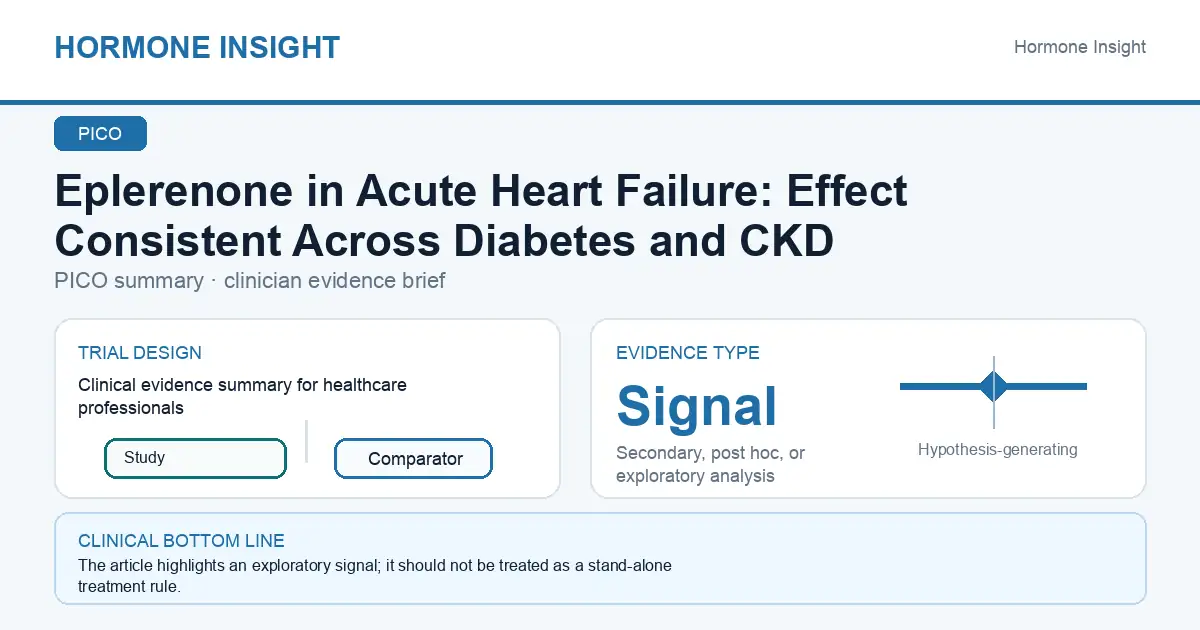The height and width of the screenshot is (630, 1200).
Task: Click the Secondary, post hoc, or exploratory text
Action: pyautogui.click(x=711, y=465)
